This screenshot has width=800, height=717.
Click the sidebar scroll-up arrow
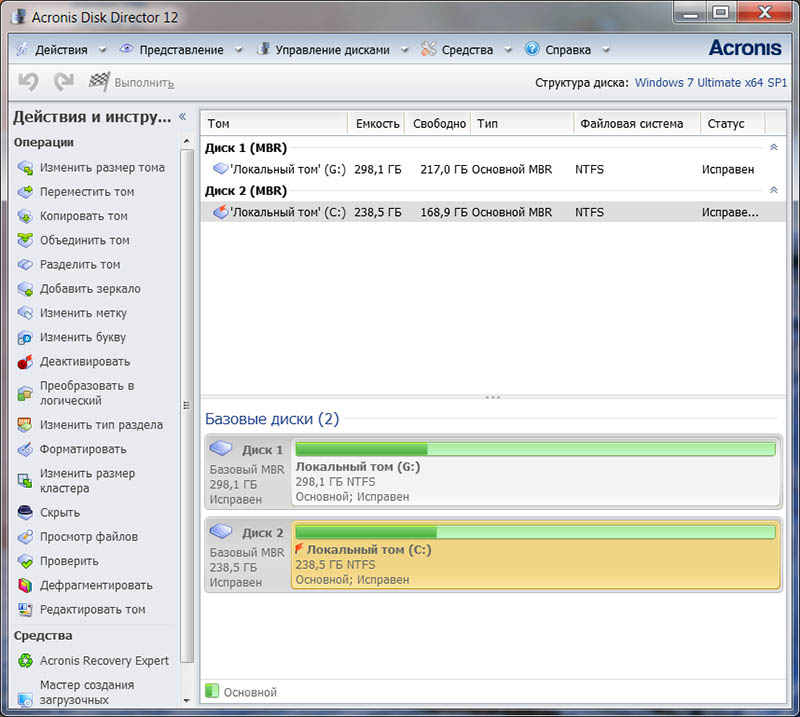pyautogui.click(x=187, y=141)
